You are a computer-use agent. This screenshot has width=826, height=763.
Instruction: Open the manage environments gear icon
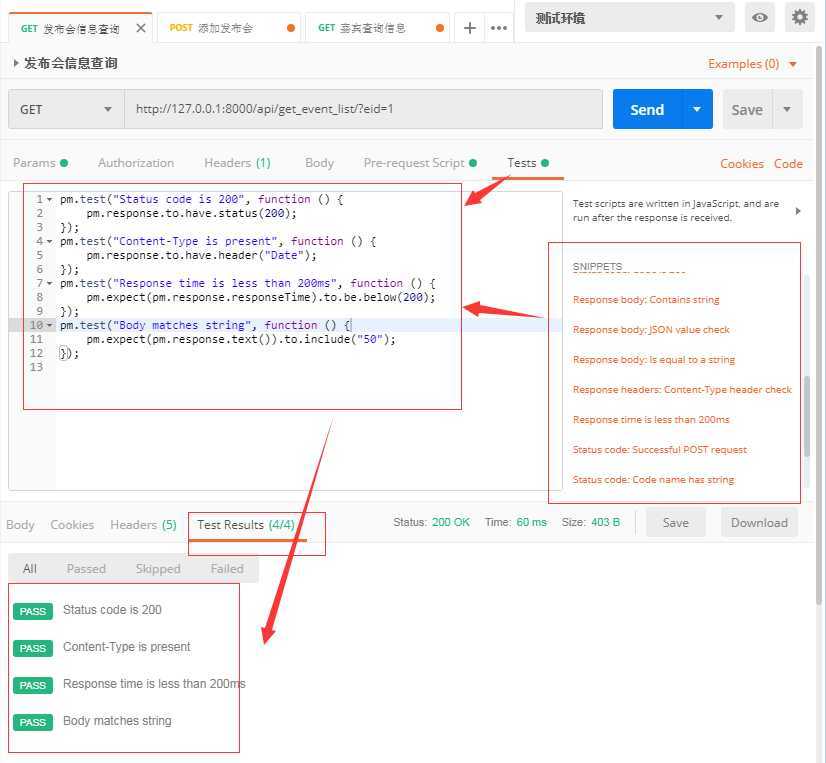[799, 17]
